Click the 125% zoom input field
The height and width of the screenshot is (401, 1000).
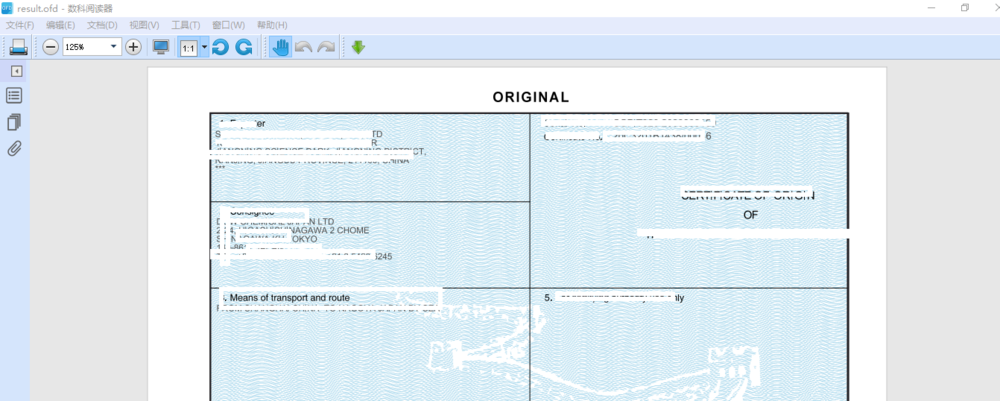[x=84, y=47]
